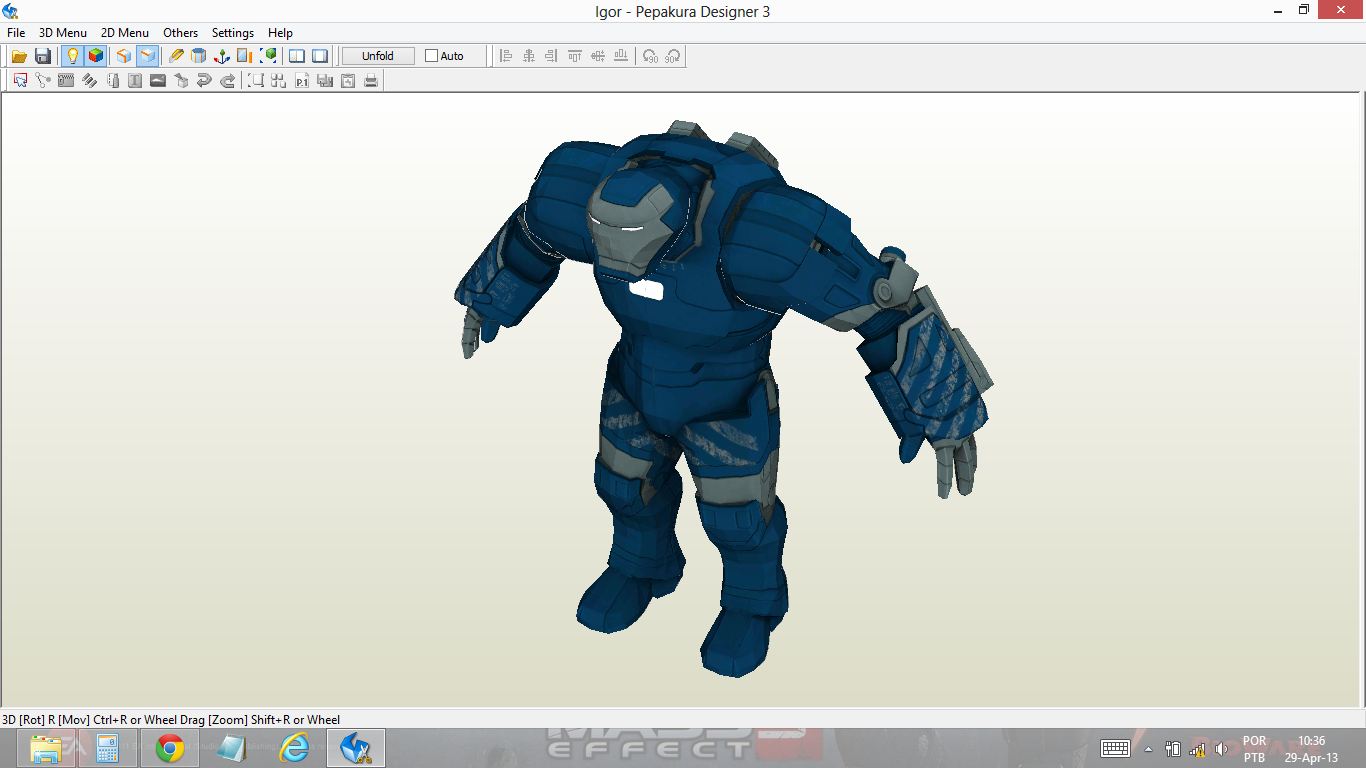Click the POR PTB language indicator
Screen dimensions: 1366x768
[x=1254, y=749]
